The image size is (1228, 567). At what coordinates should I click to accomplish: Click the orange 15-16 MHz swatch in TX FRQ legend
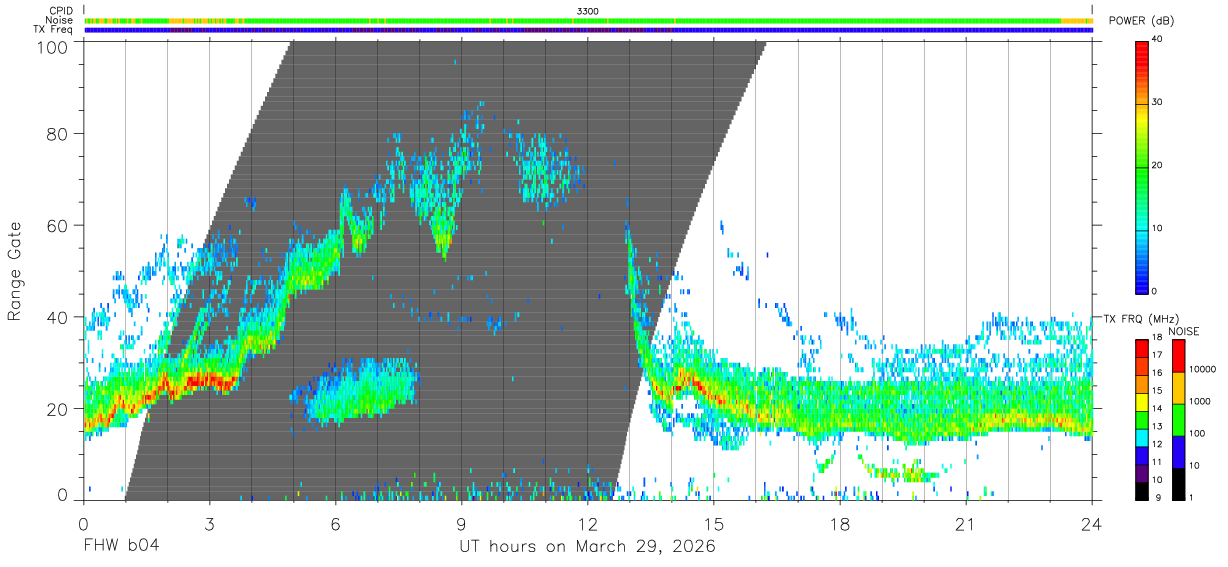(x=1141, y=384)
